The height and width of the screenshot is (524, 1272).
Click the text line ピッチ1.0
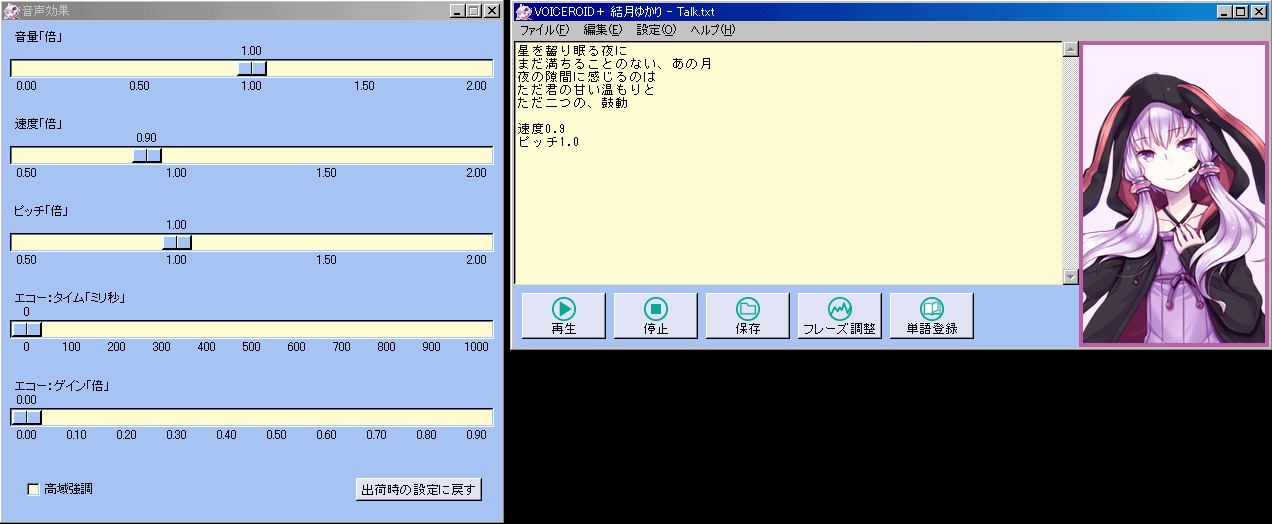tap(548, 142)
